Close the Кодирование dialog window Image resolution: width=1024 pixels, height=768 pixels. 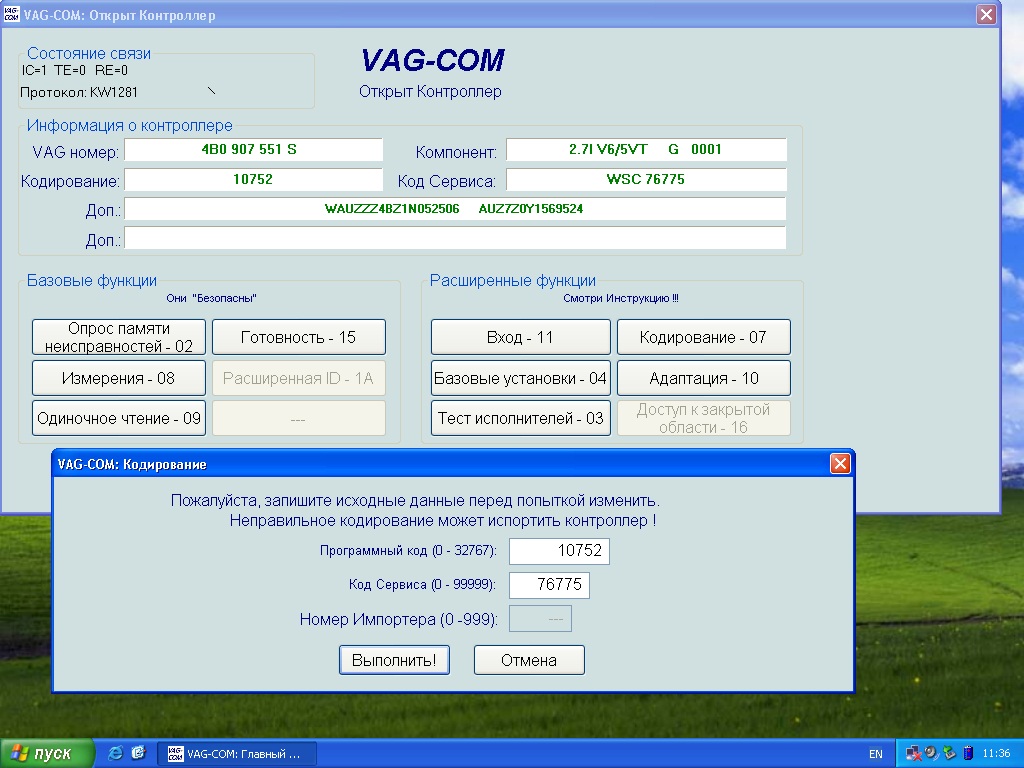pyautogui.click(x=840, y=464)
